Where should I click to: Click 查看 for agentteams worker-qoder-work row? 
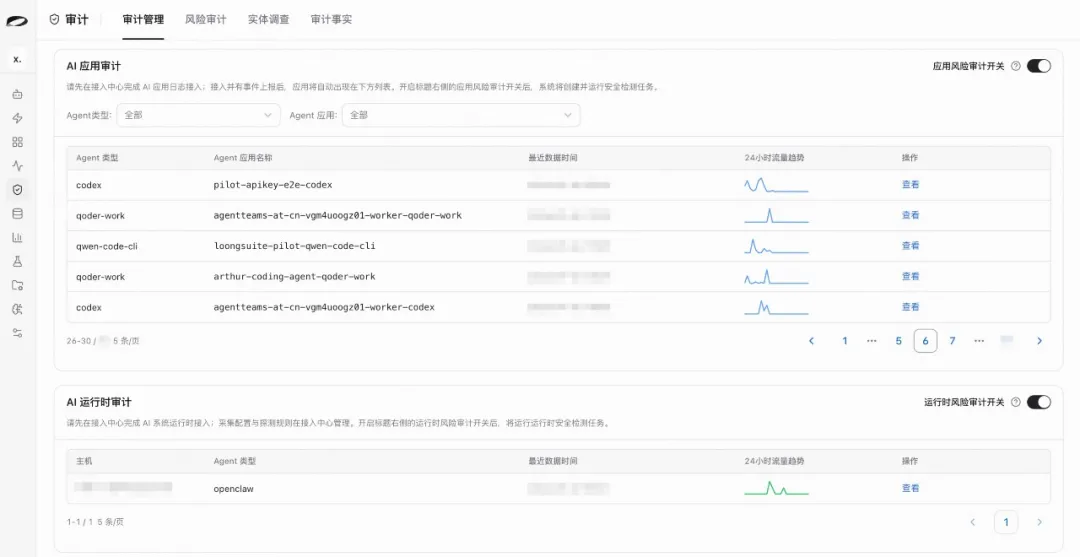point(911,215)
